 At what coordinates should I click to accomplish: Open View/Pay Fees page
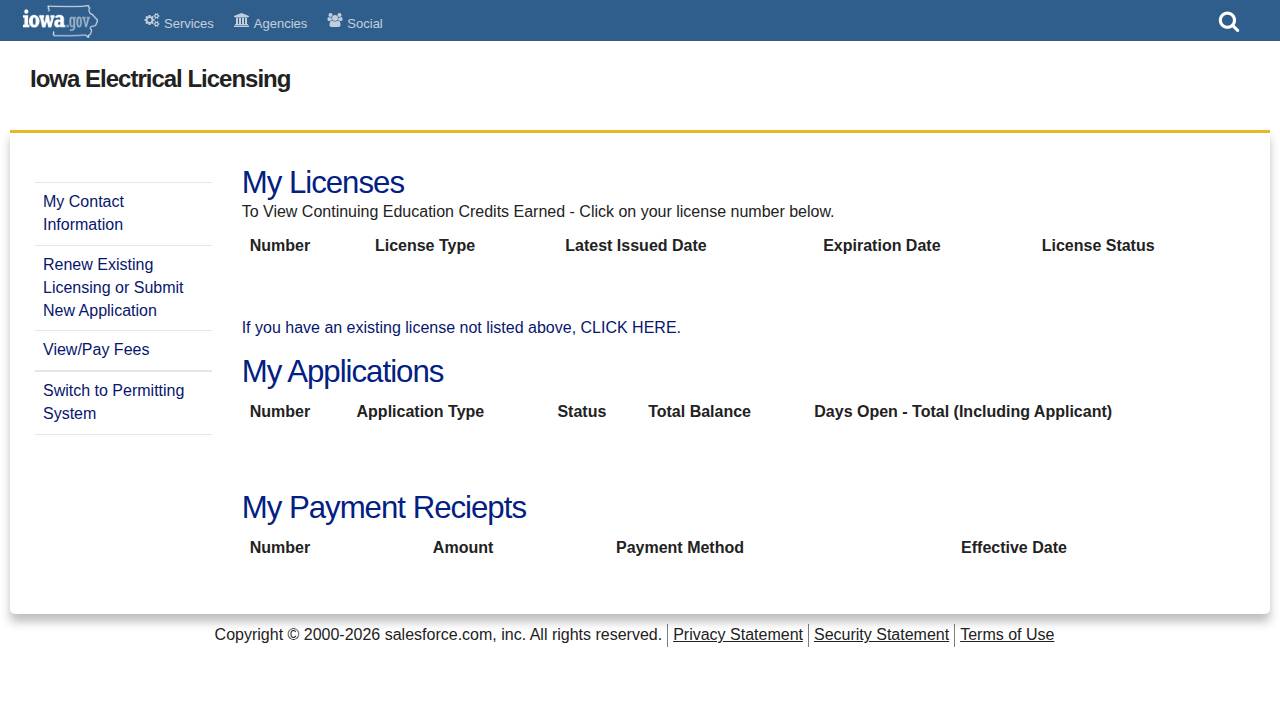tap(96, 349)
